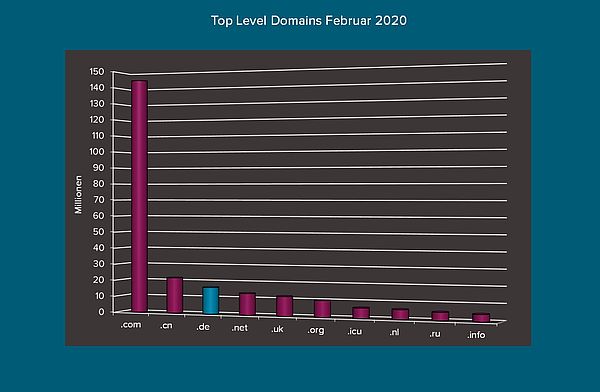The image size is (600, 392).
Task: Click the 150 y-axis value
Action: click(97, 72)
